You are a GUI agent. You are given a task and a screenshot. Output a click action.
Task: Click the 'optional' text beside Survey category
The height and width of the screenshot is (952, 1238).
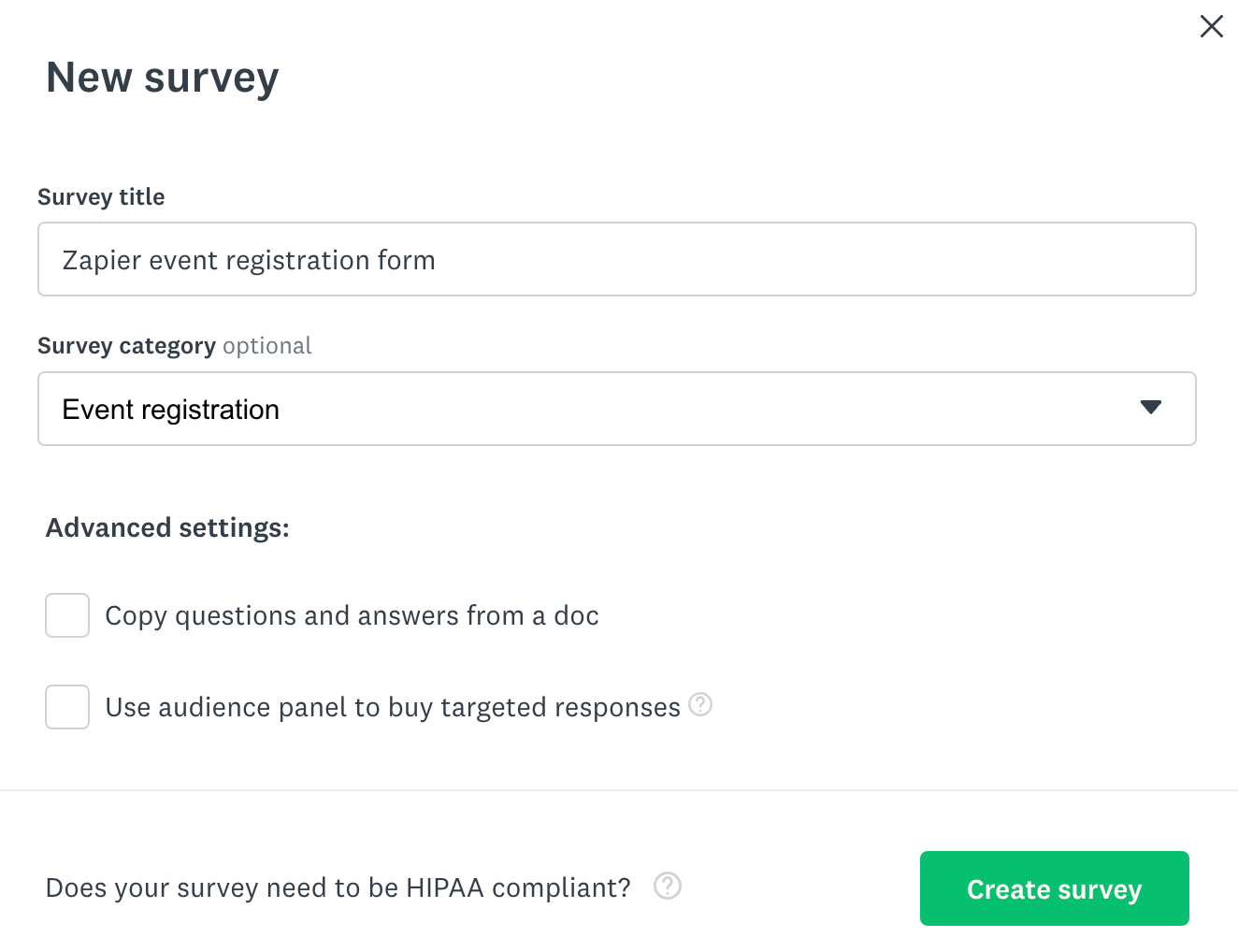pos(266,346)
